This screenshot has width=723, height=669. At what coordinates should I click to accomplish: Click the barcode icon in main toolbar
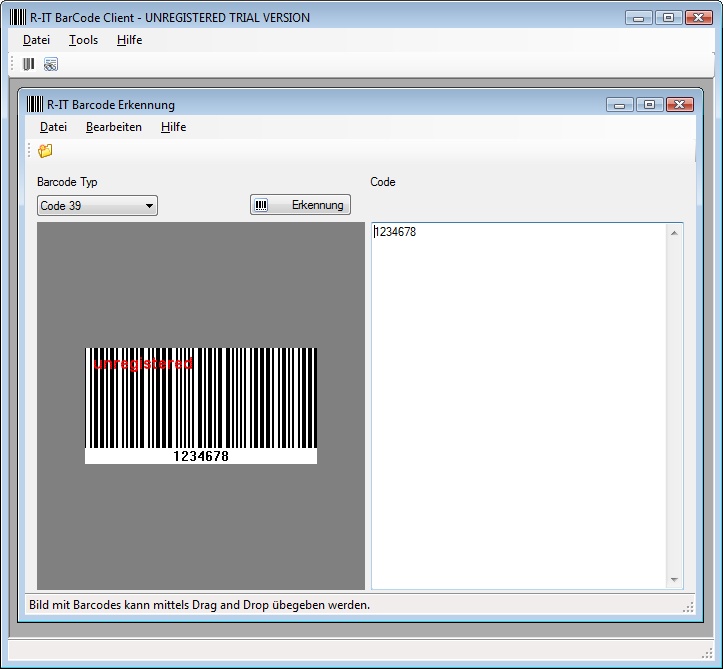29,64
